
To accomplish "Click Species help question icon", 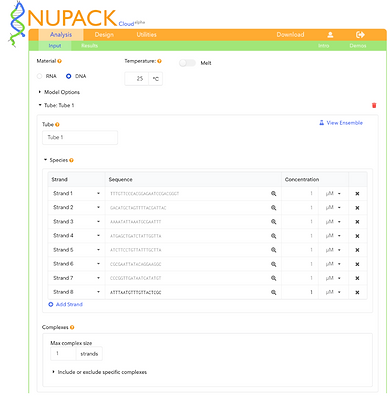I will tap(71, 160).
